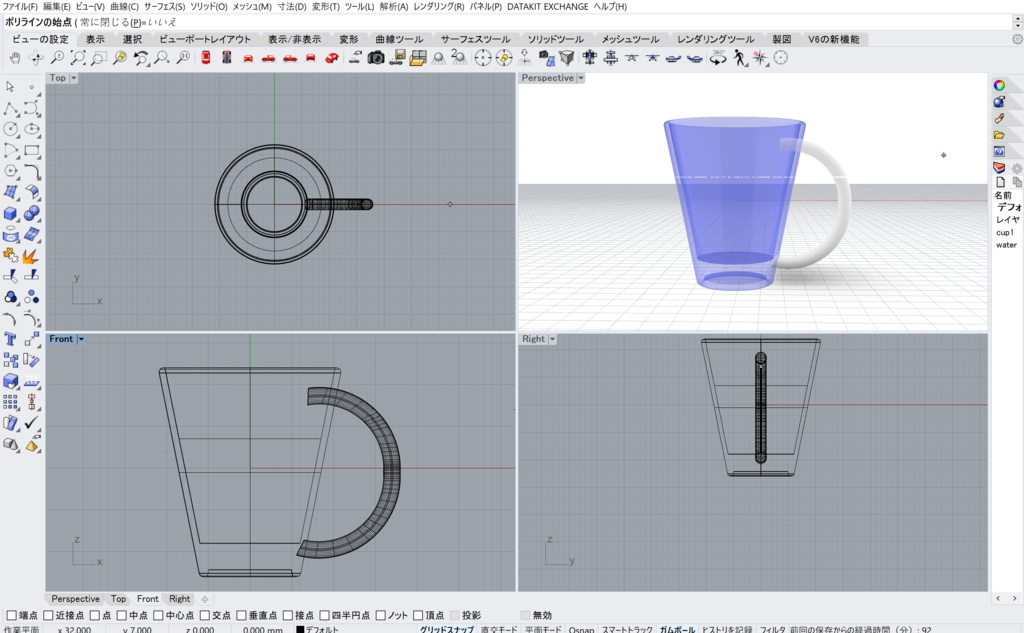The image size is (1024, 633).
Task: Click the camera screen capture icon
Action: [376, 58]
